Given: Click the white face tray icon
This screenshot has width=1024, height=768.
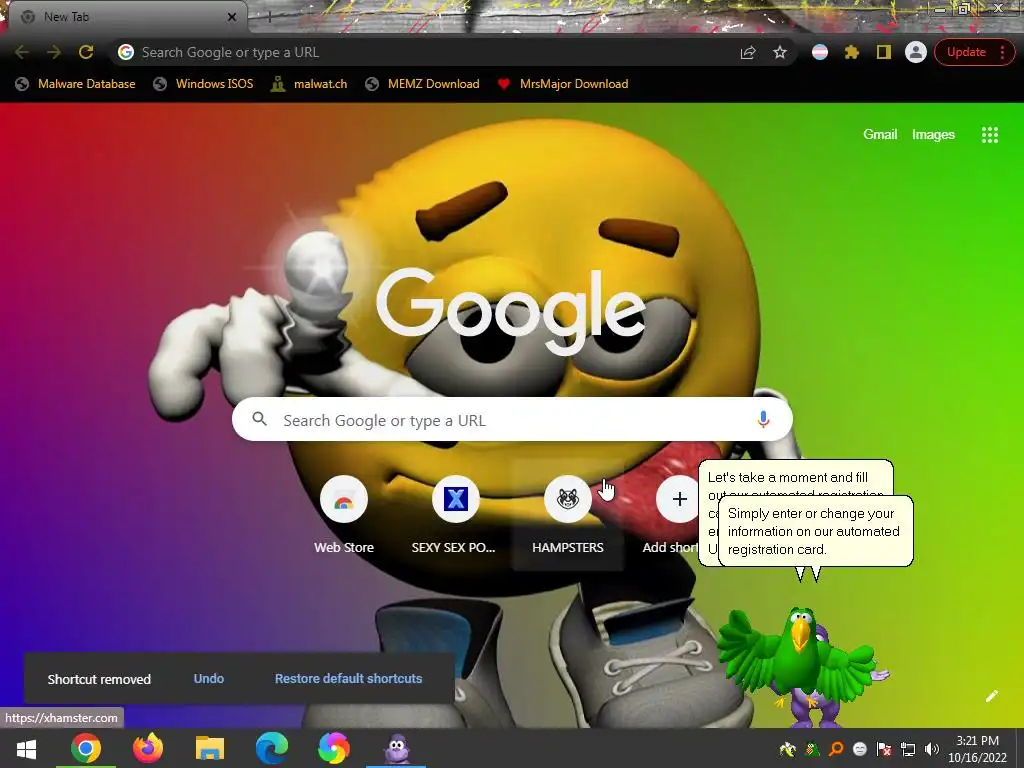Looking at the screenshot, I should [859, 749].
